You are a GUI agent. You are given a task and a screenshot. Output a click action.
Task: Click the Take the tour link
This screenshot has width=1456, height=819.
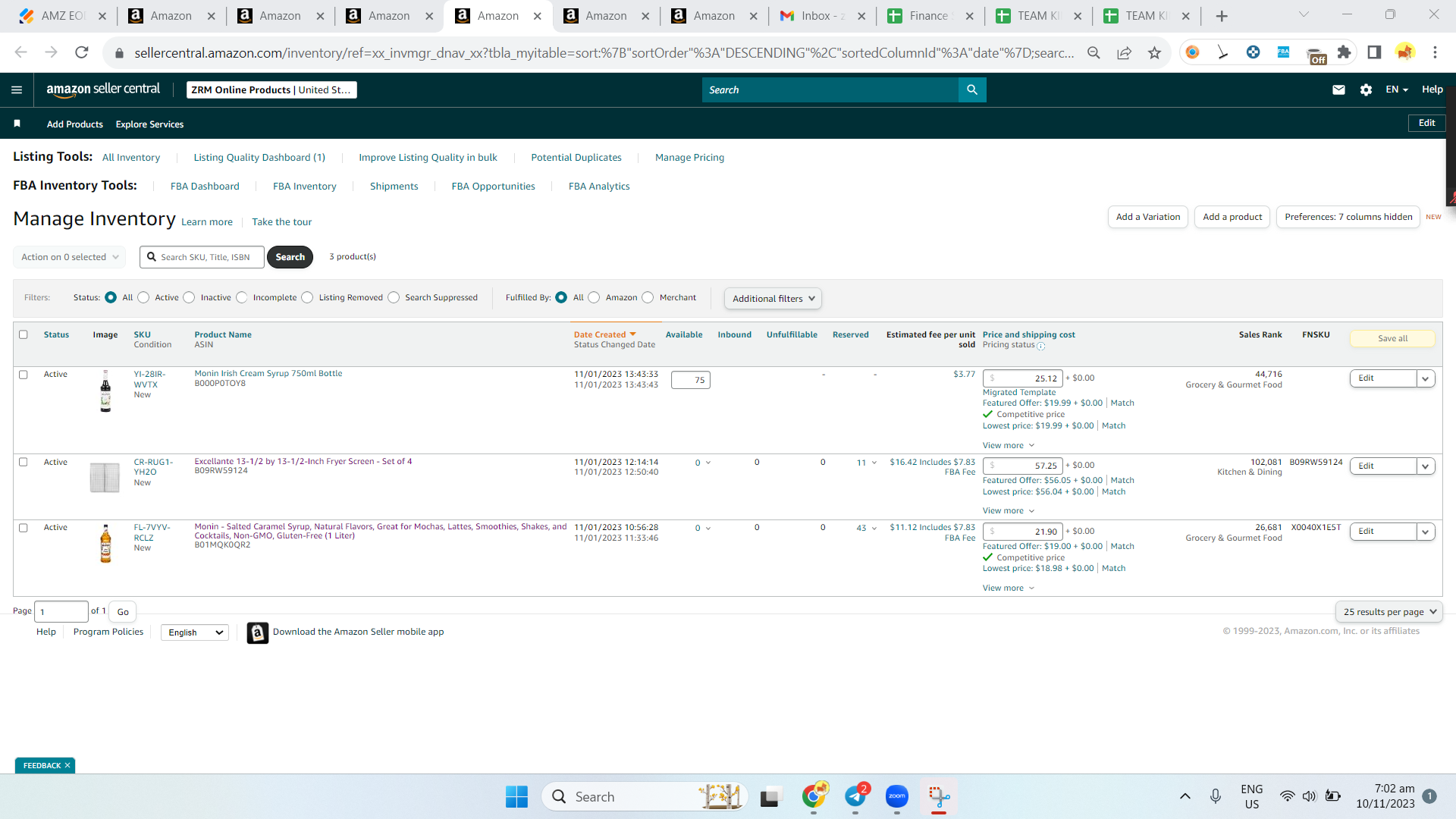coord(282,222)
